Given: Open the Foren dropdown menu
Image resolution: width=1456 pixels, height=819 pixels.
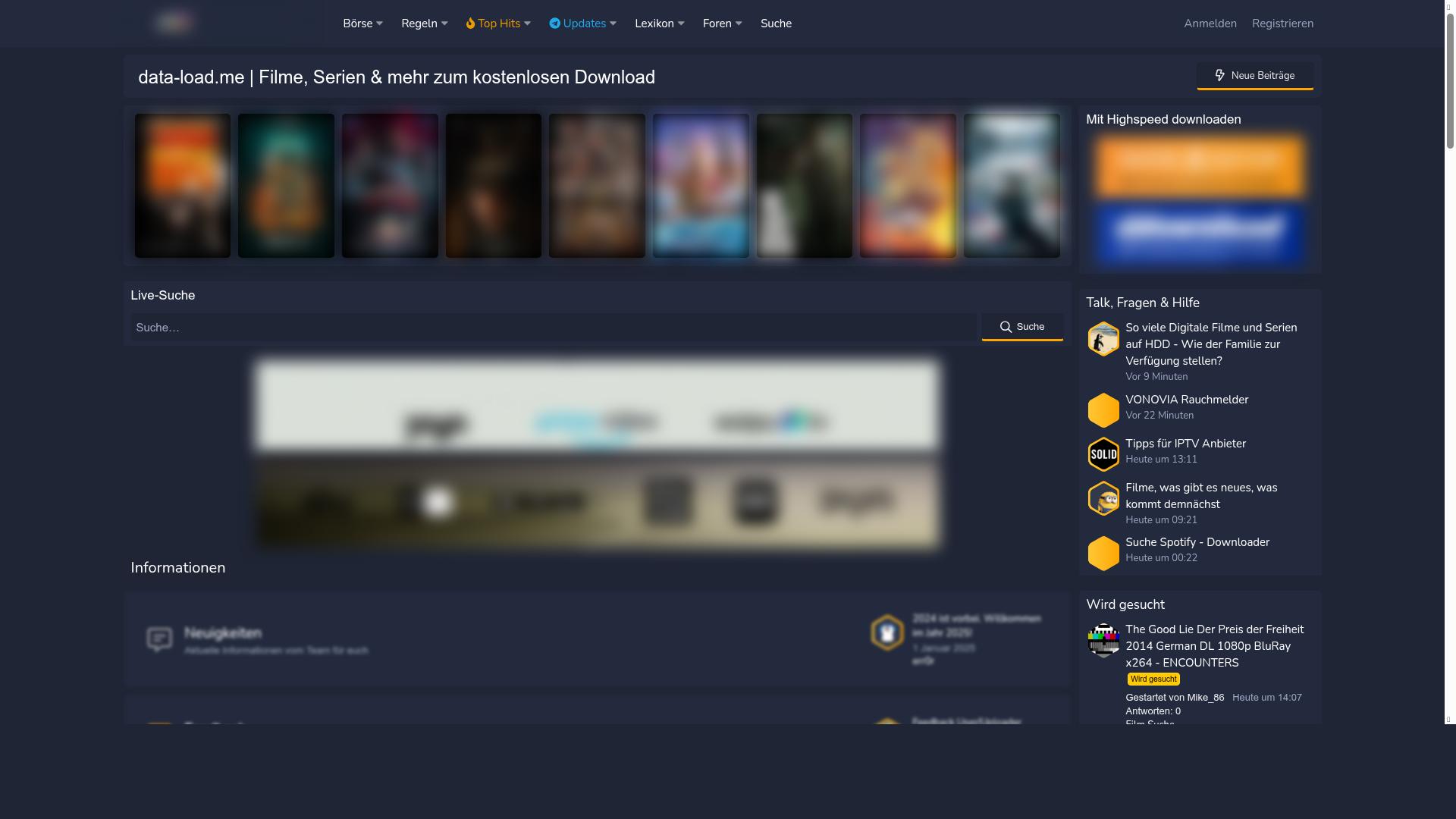Looking at the screenshot, I should [722, 24].
